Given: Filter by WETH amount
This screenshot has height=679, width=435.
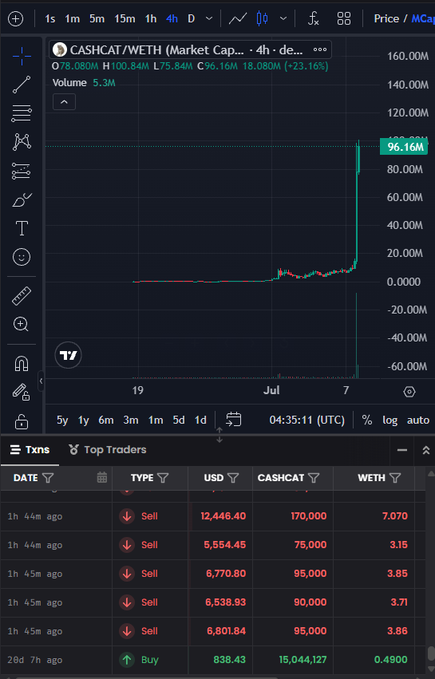Looking at the screenshot, I should click(395, 478).
